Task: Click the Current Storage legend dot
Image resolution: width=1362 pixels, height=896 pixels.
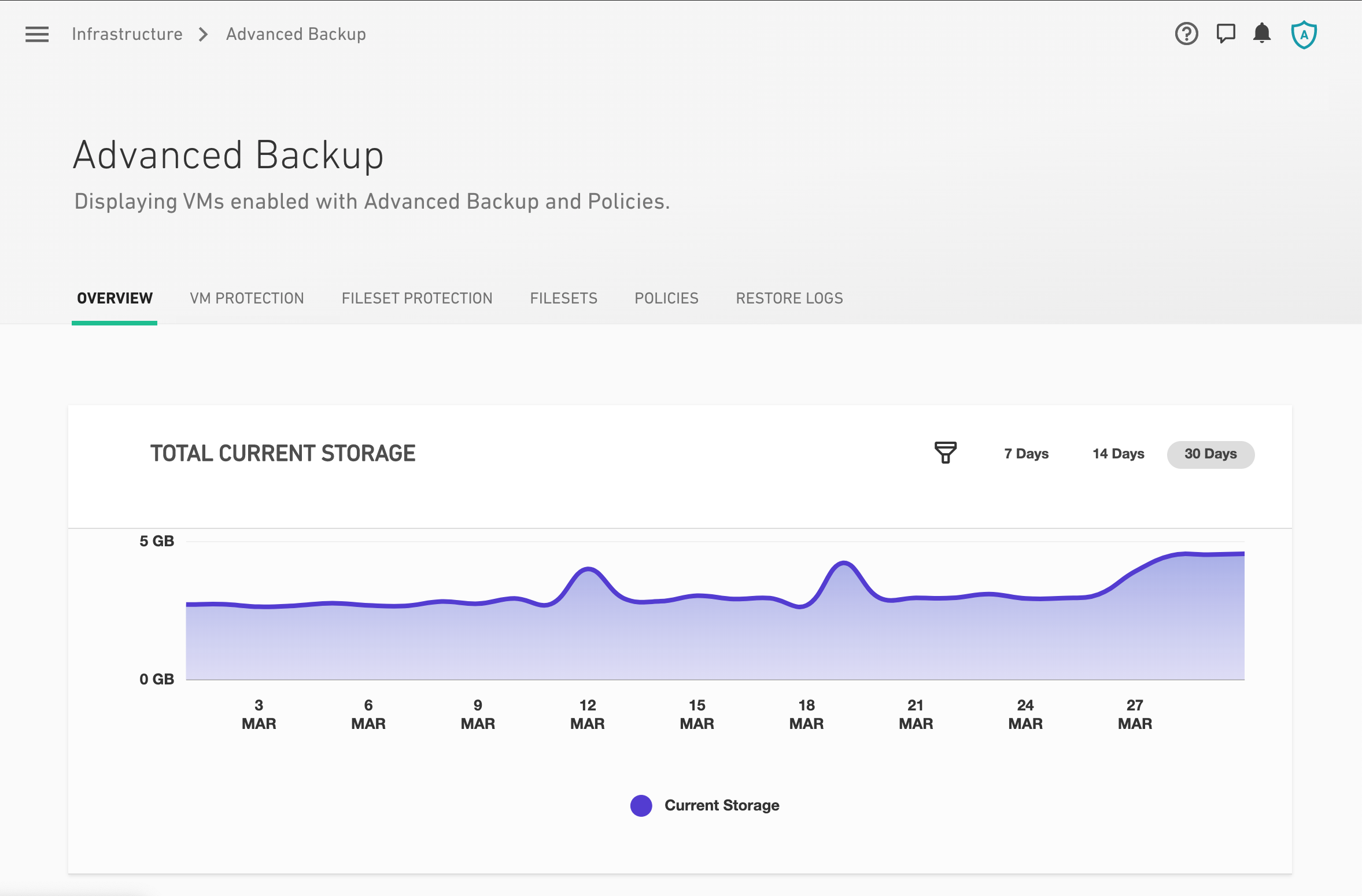Action: [641, 805]
